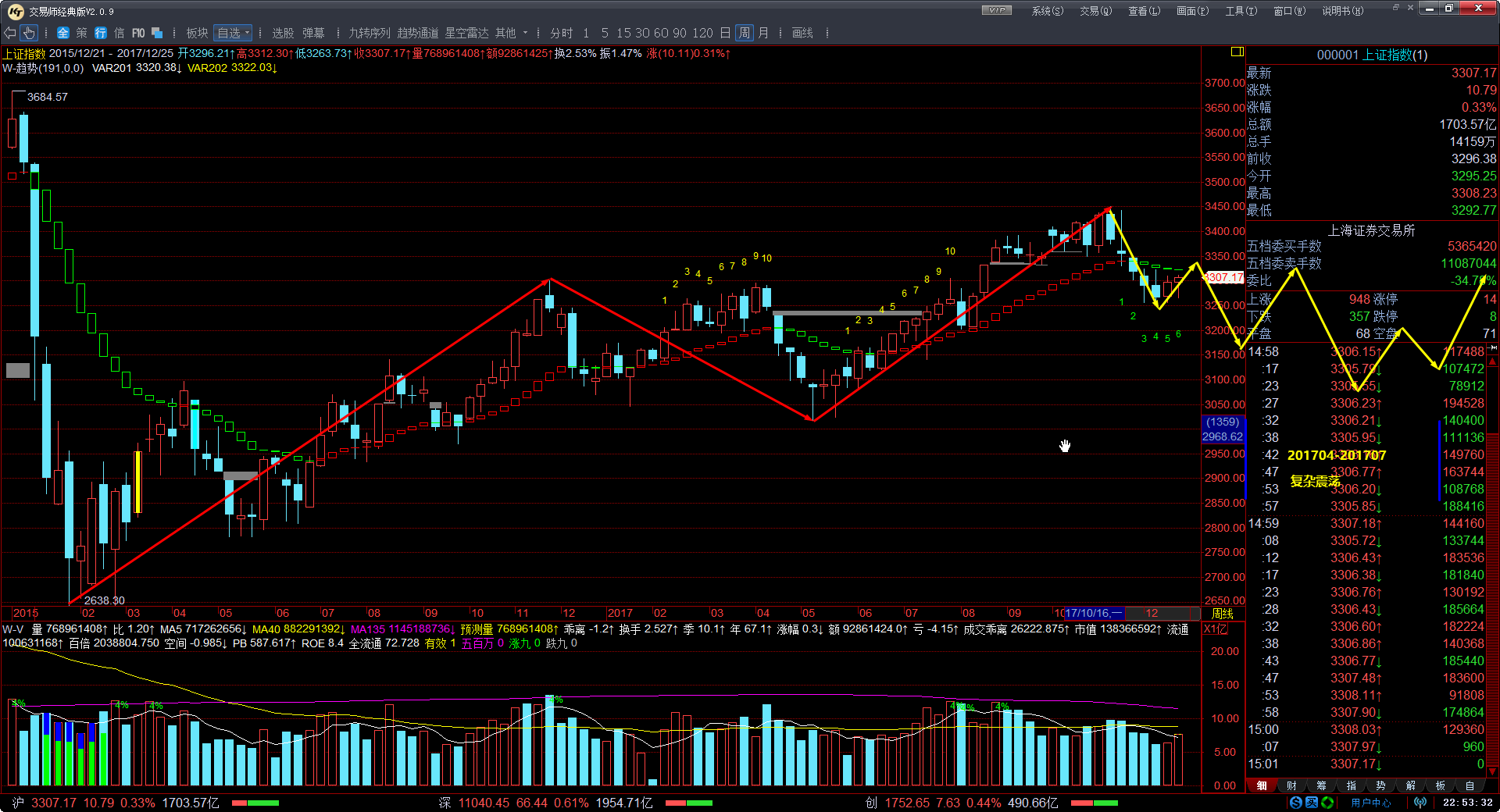Open the F10 company info

click(138, 33)
